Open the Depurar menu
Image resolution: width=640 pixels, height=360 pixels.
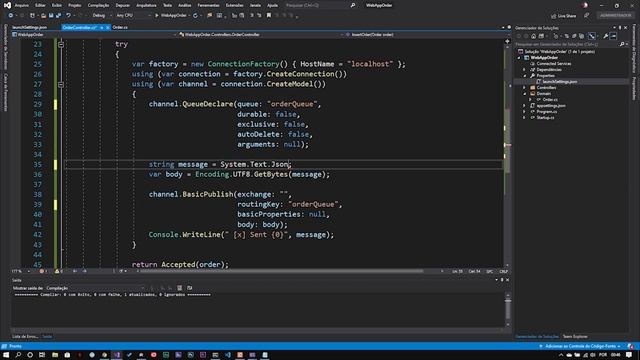122,5
